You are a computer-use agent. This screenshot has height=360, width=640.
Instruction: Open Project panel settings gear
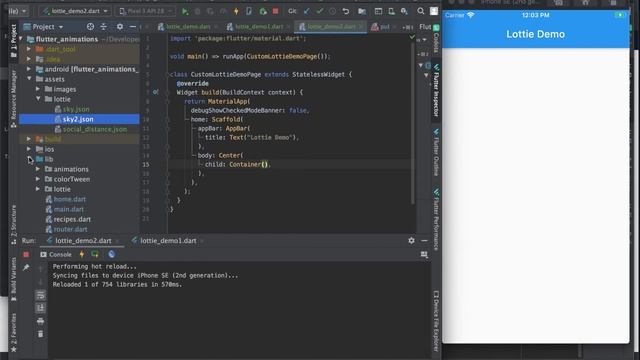pyautogui.click(x=120, y=27)
